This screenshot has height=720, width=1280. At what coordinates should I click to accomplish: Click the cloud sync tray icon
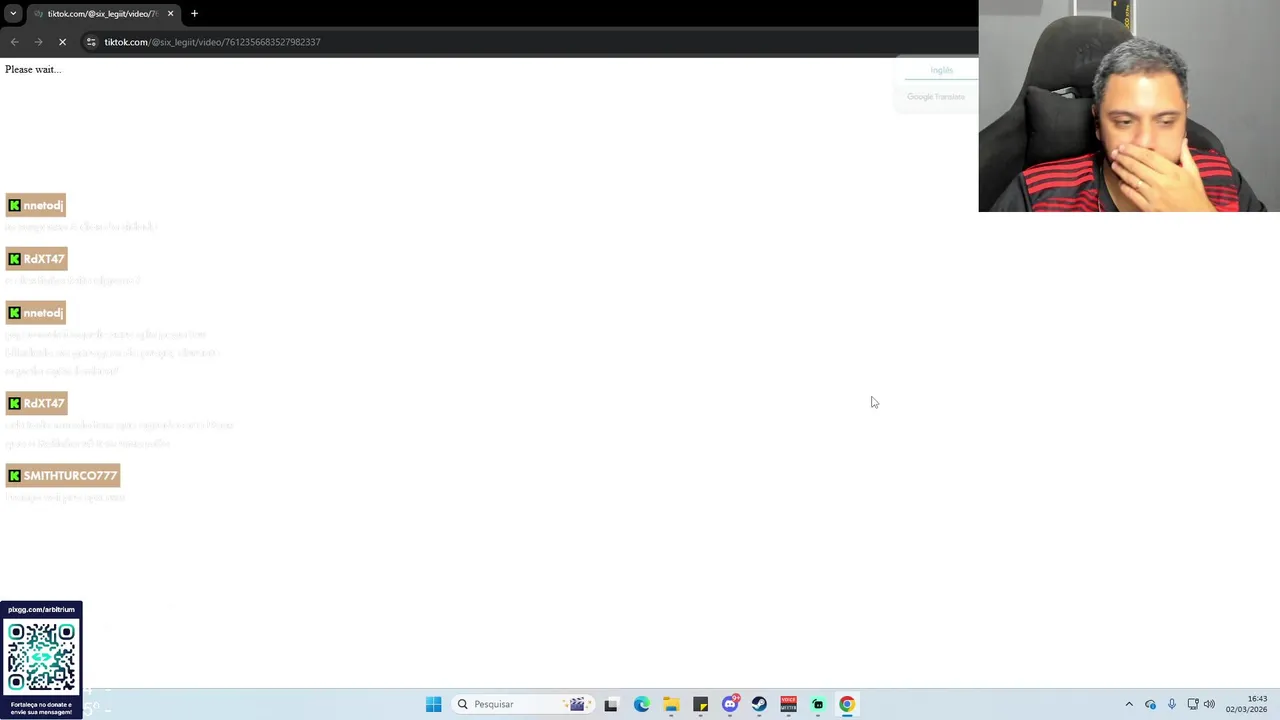pos(1150,704)
